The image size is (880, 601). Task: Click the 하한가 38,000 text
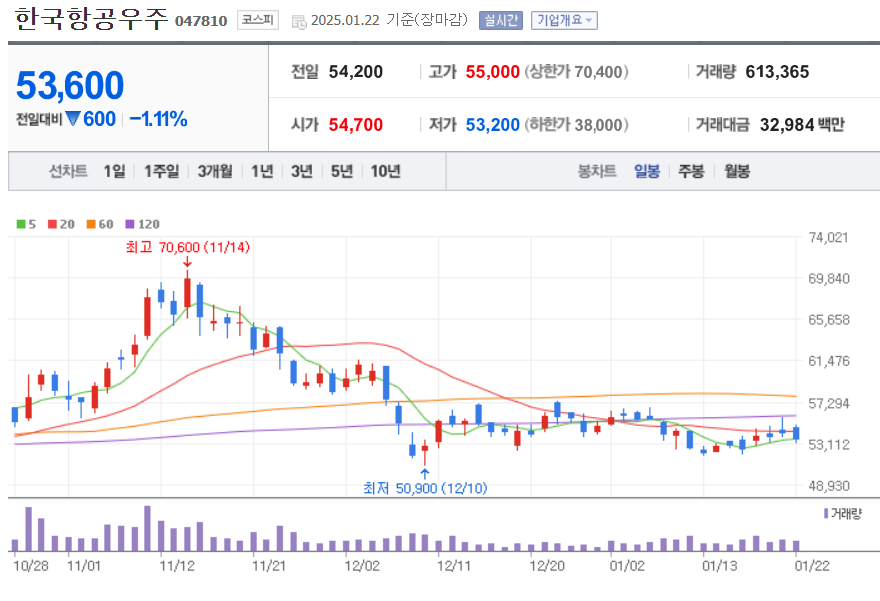(x=576, y=125)
